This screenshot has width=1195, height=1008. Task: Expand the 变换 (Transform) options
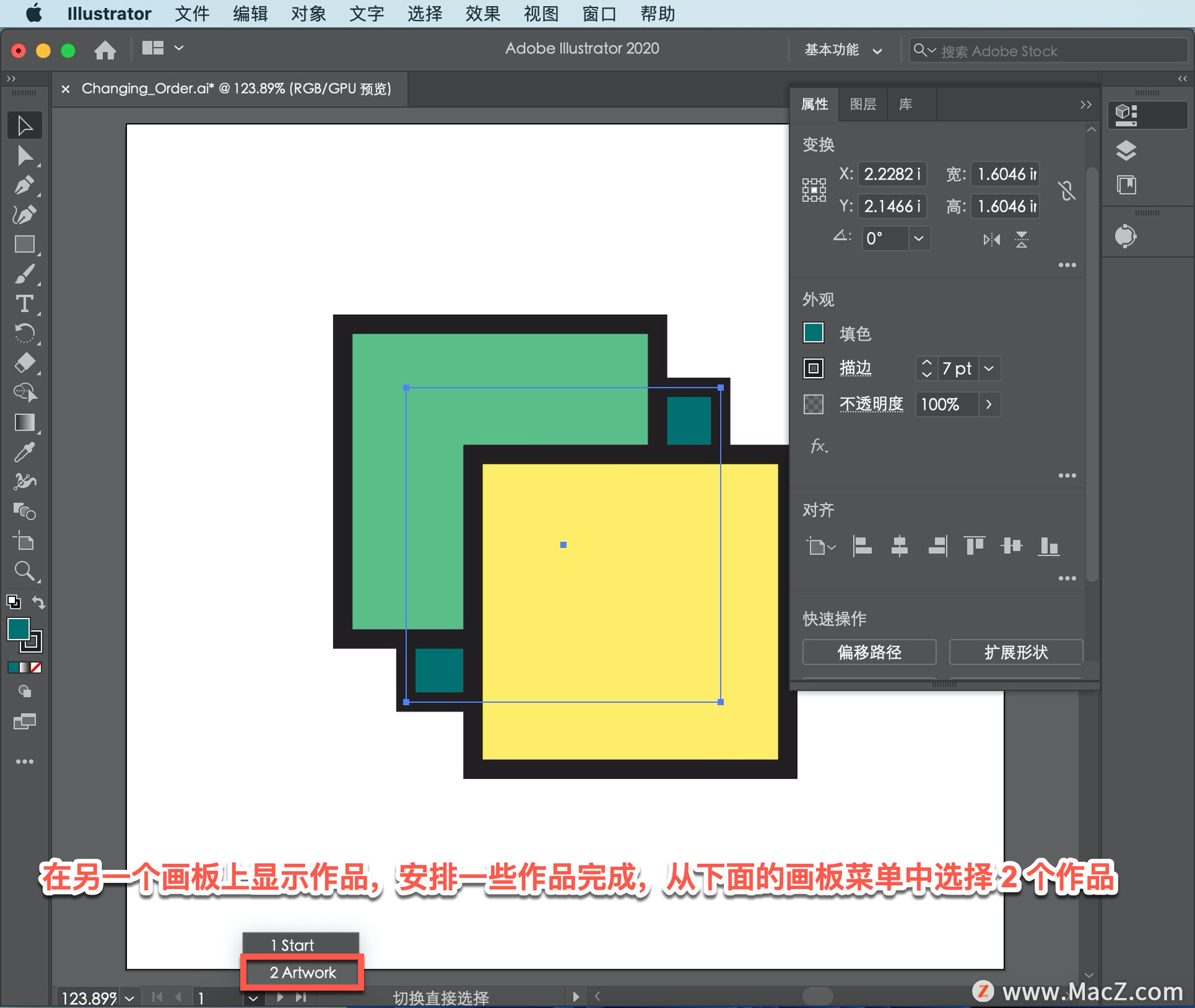(x=1067, y=265)
